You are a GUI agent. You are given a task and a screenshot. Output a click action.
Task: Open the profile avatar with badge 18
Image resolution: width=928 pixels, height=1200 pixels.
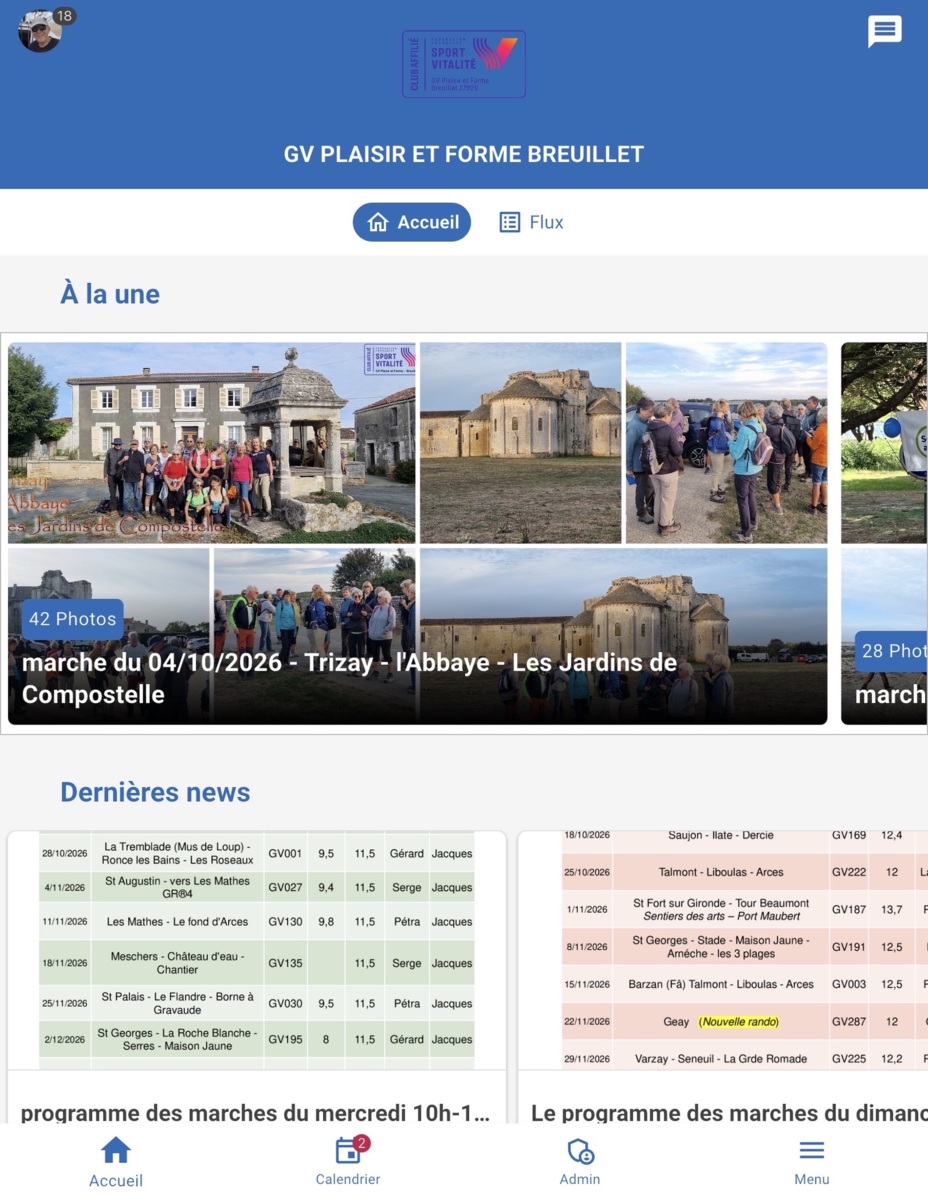[x=41, y=30]
